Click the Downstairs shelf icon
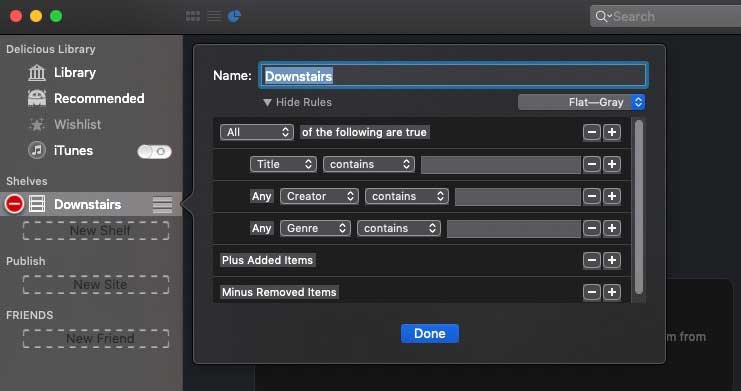Image resolution: width=741 pixels, height=391 pixels. [37, 204]
